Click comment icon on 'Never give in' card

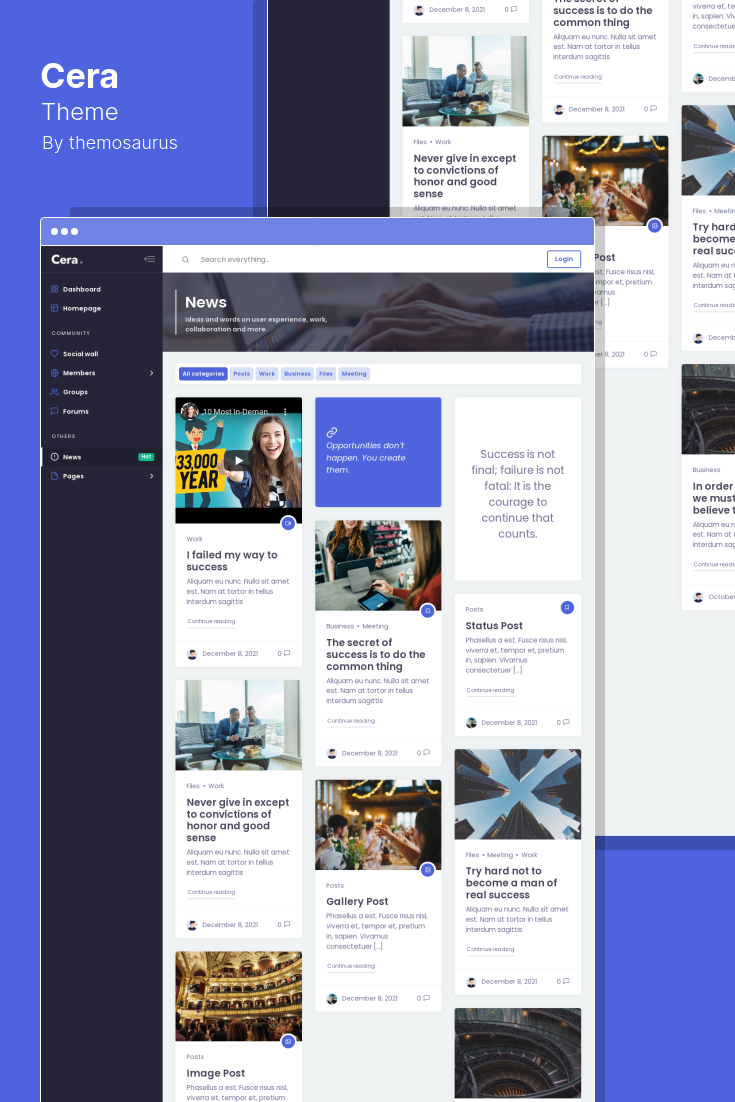point(287,925)
